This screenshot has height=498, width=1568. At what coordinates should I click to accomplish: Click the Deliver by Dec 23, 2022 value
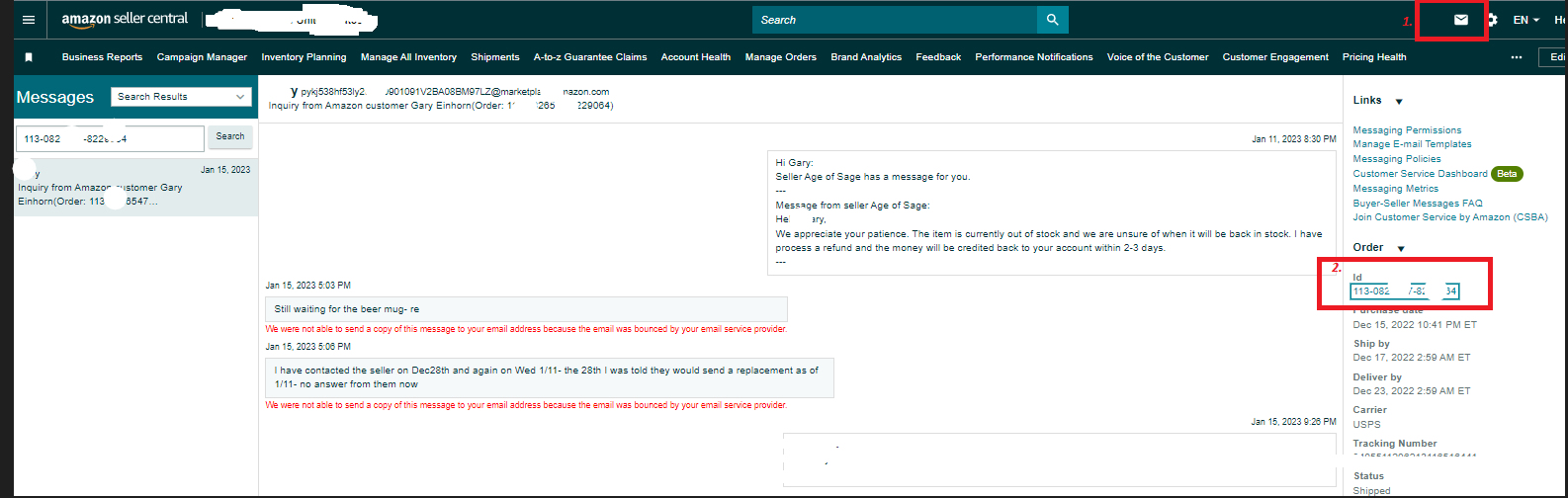coord(1412,391)
